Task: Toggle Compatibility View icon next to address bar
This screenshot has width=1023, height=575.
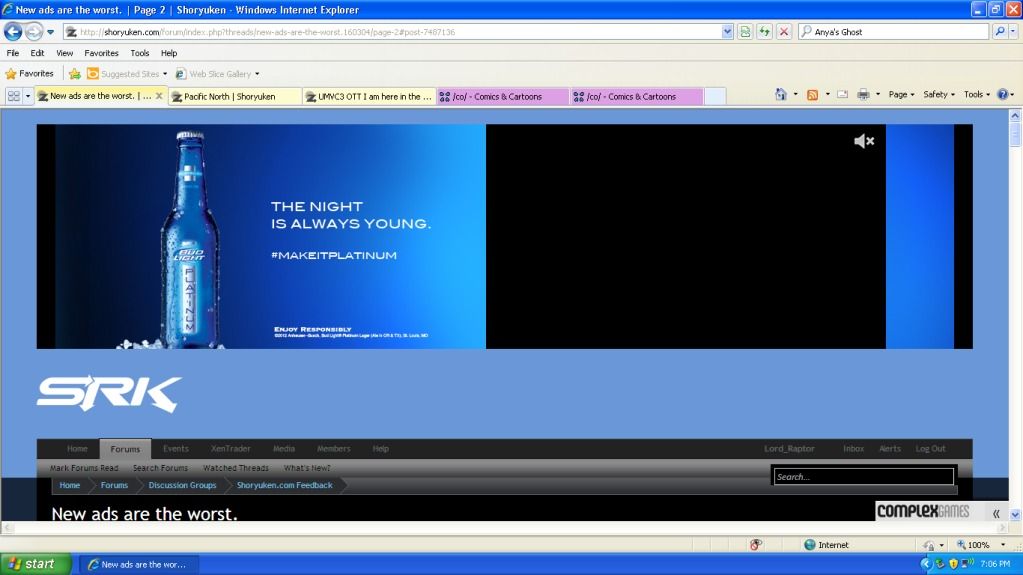Action: [x=745, y=32]
